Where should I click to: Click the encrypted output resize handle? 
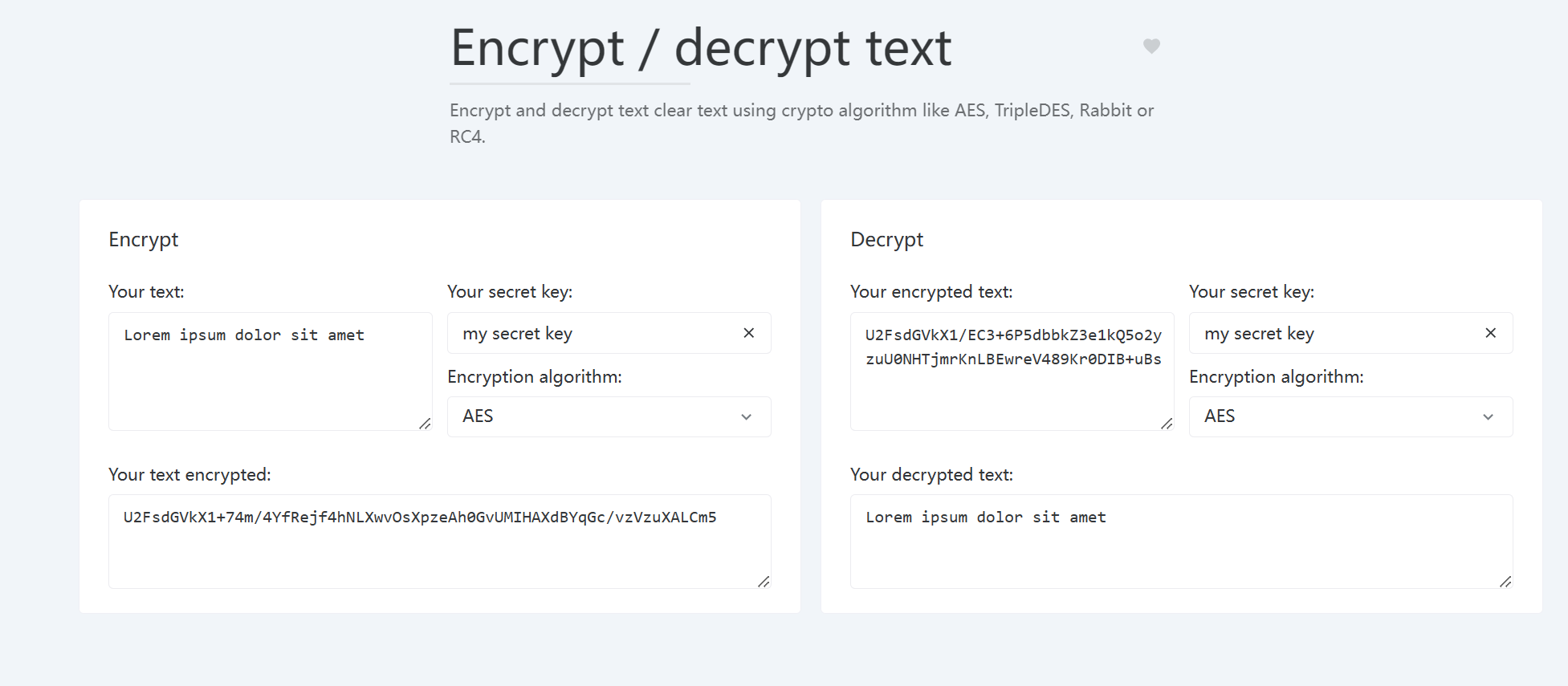click(764, 582)
